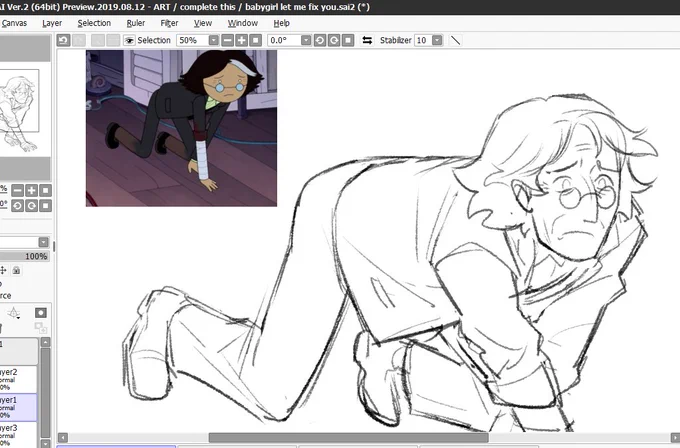The width and height of the screenshot is (680, 448).
Task: Click the navigator reset rotation square button
Action: click(46, 205)
